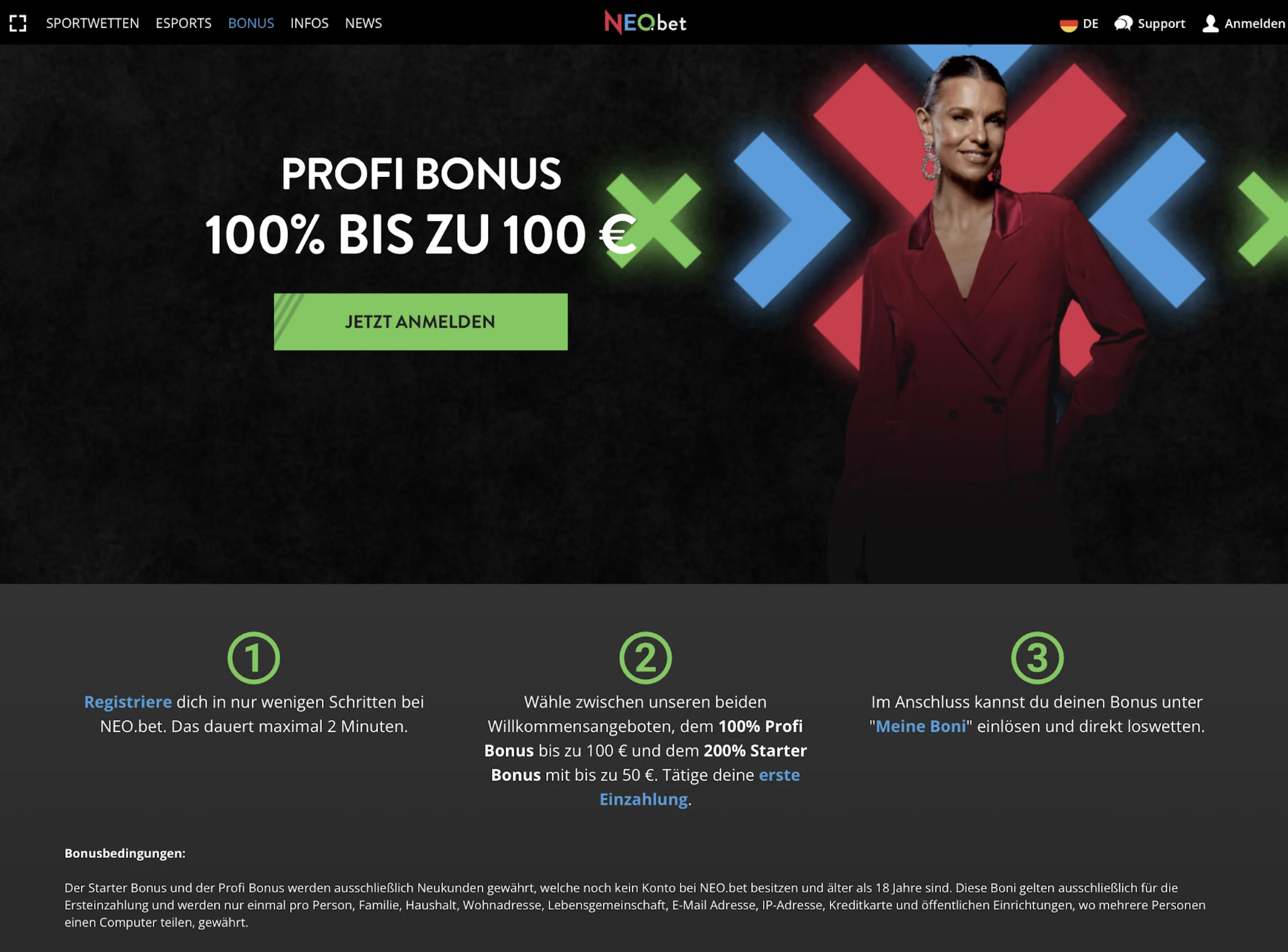Open the INFOS menu

coord(309,23)
